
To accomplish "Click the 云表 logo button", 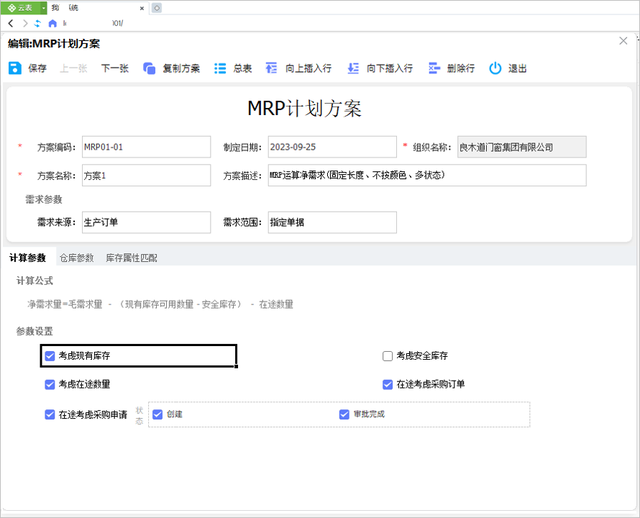I will point(20,8).
